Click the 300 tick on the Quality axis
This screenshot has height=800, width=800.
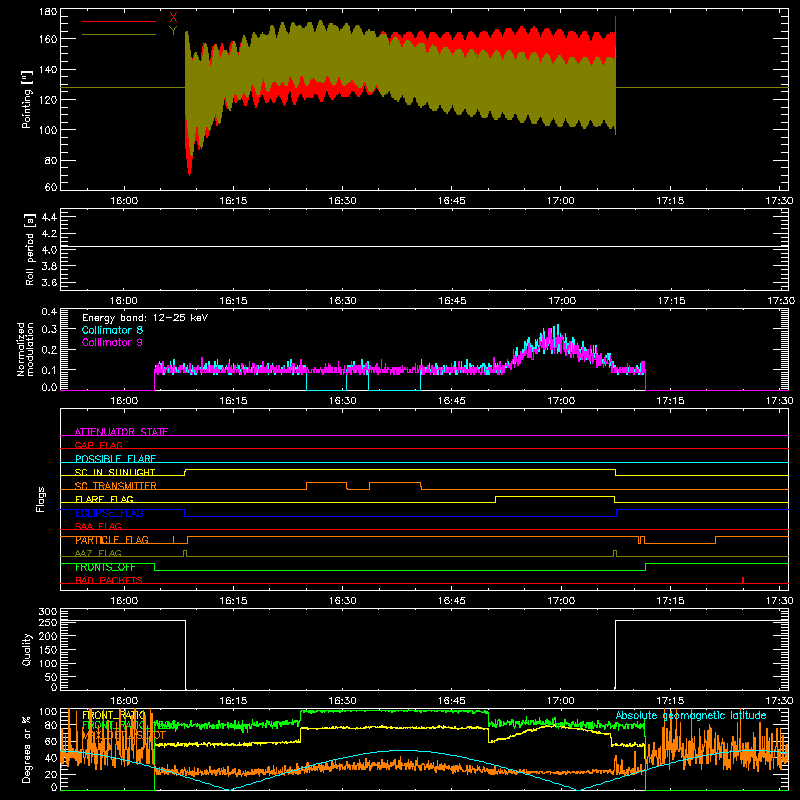click(x=48, y=612)
